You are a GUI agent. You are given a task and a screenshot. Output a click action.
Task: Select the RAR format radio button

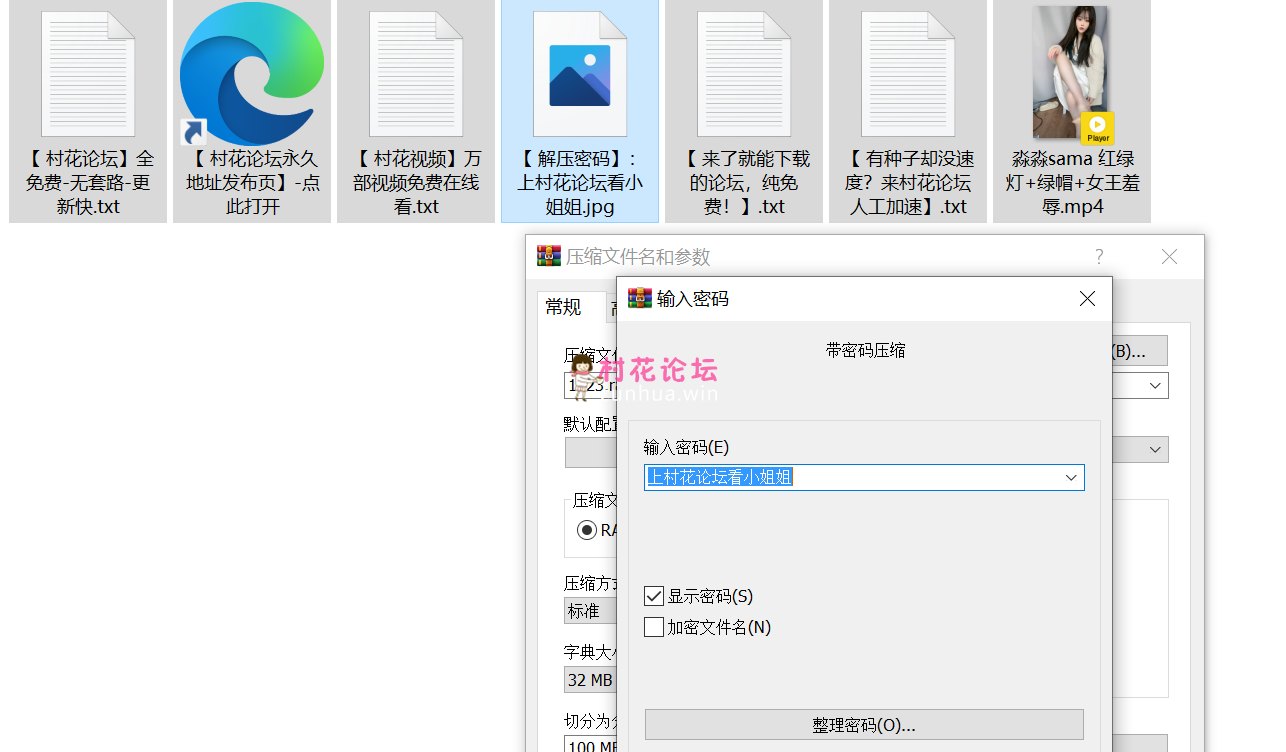(587, 530)
